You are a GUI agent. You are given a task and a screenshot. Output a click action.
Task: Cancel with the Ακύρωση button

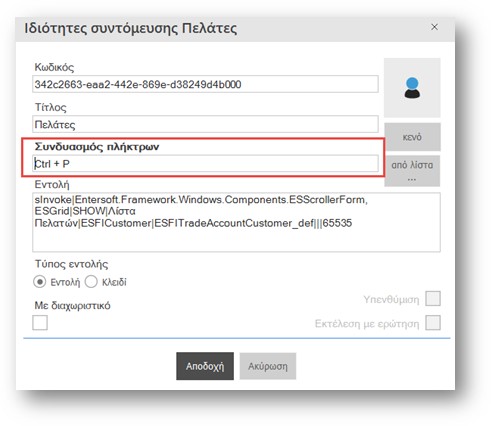[268, 366]
